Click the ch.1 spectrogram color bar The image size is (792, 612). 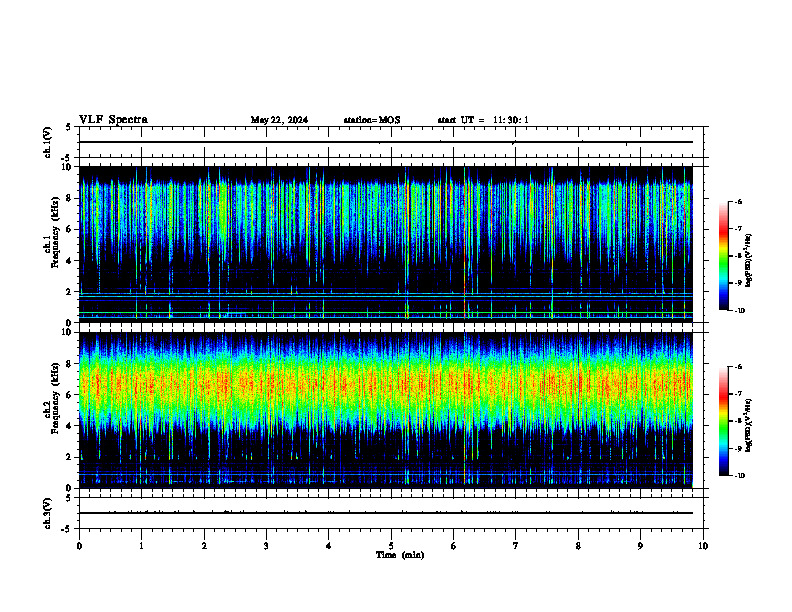click(x=723, y=256)
